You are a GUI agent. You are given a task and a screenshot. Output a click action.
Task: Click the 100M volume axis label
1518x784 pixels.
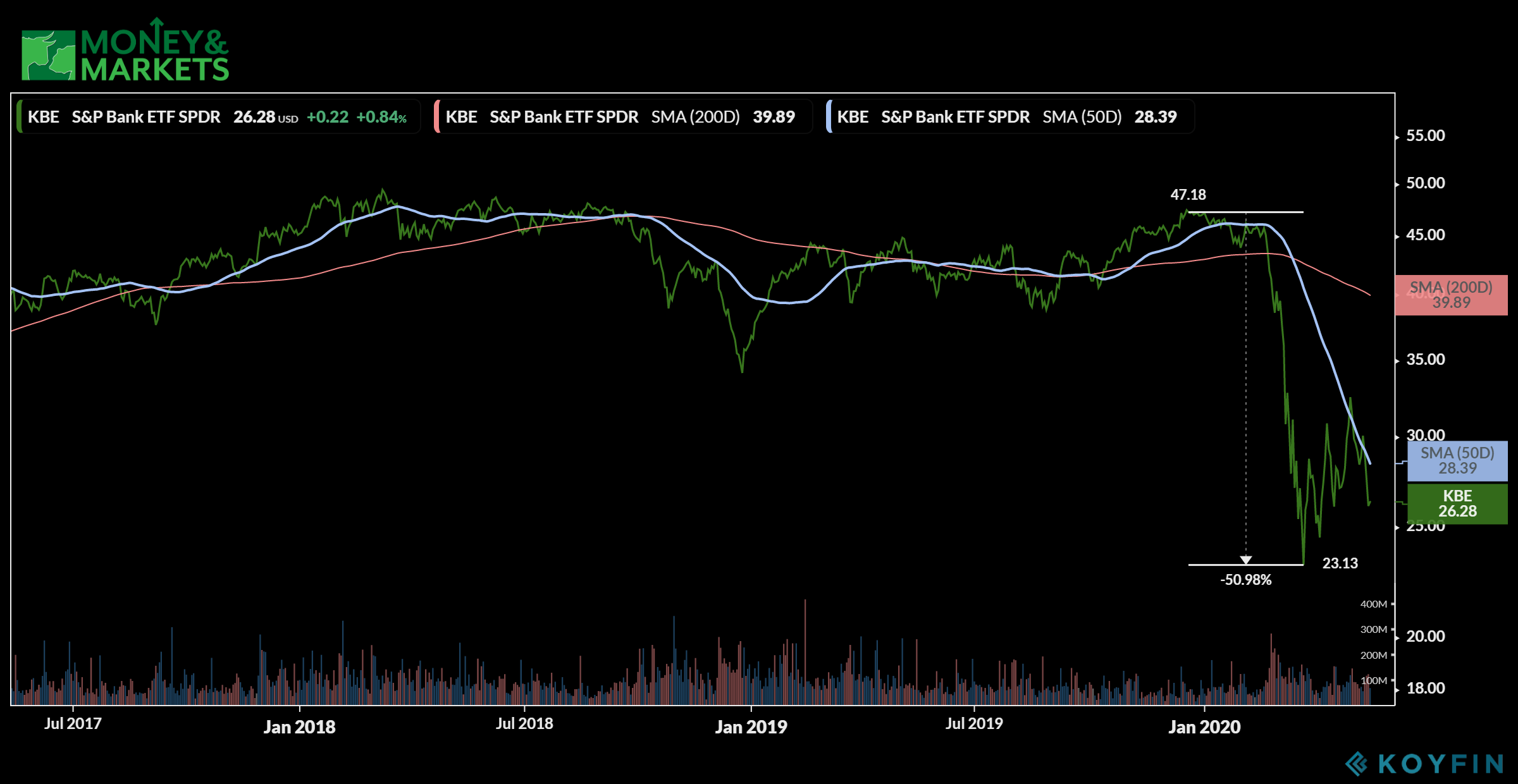(1374, 681)
